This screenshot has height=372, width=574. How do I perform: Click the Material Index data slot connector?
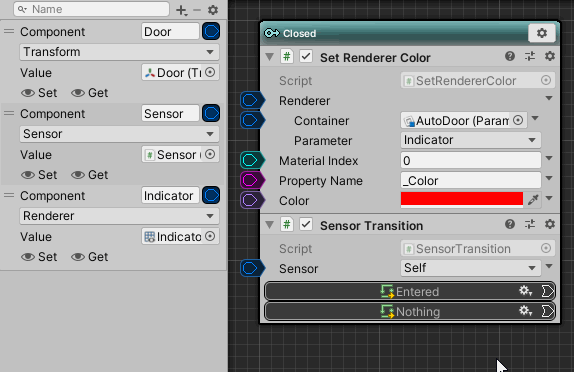(251, 160)
